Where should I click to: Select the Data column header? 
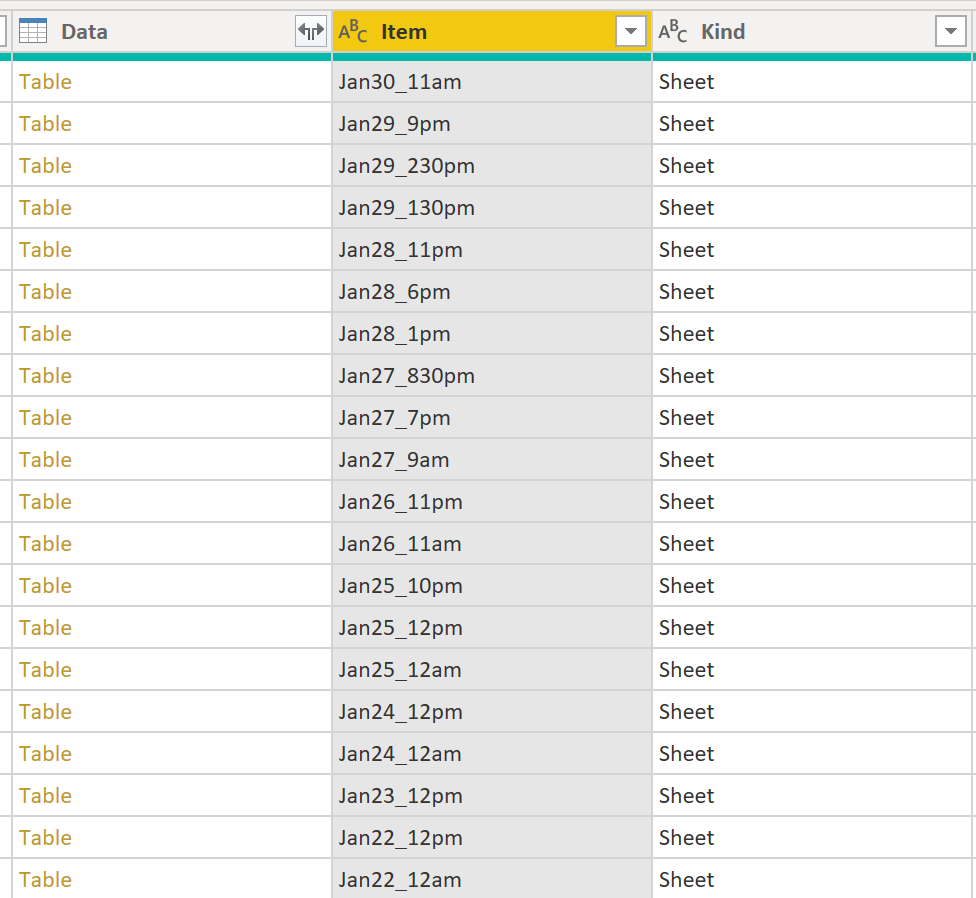tap(172, 31)
